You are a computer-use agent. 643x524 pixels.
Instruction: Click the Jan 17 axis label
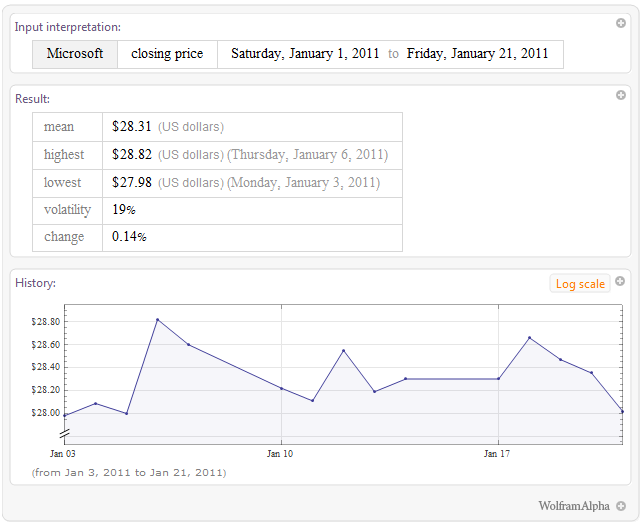[497, 454]
